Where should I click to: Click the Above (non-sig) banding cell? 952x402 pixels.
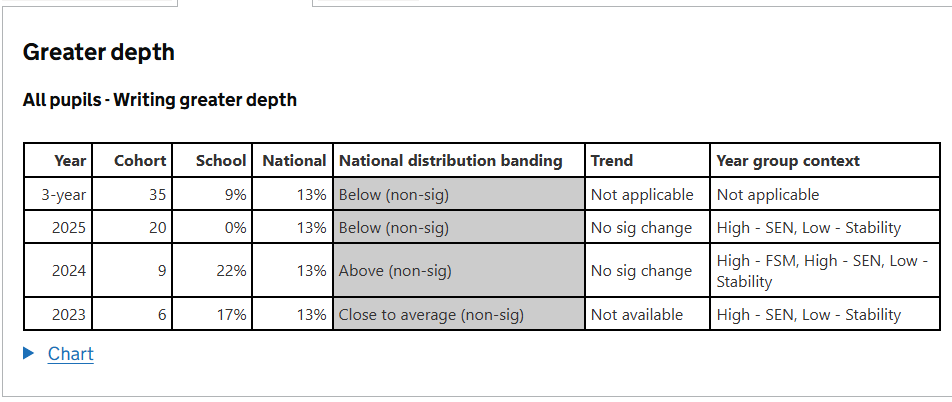(395, 271)
